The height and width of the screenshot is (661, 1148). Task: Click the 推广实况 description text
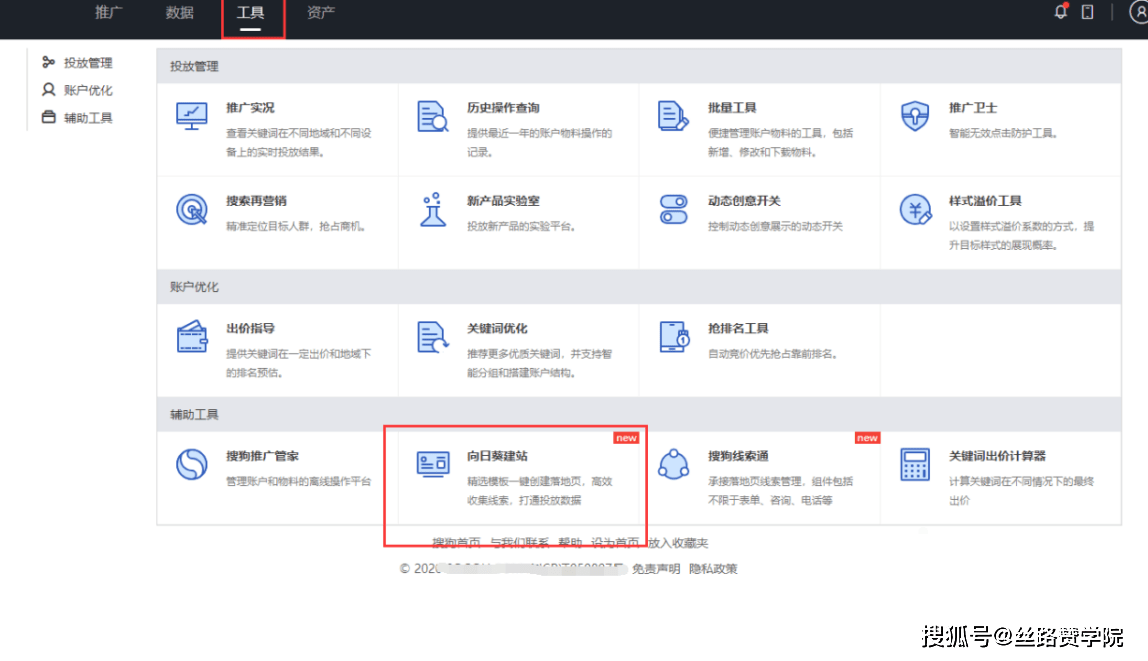pyautogui.click(x=299, y=142)
